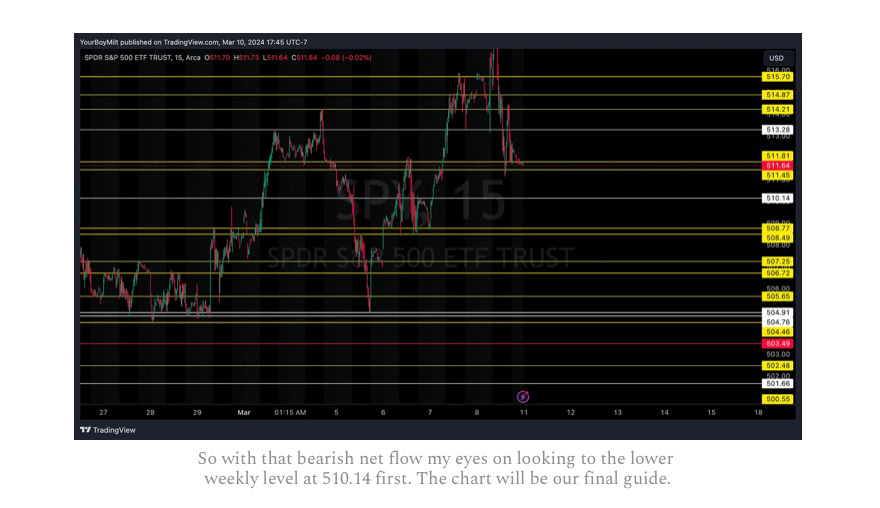This screenshot has width=880, height=508.
Task: Select the 515.70 price level label
Action: (777, 76)
